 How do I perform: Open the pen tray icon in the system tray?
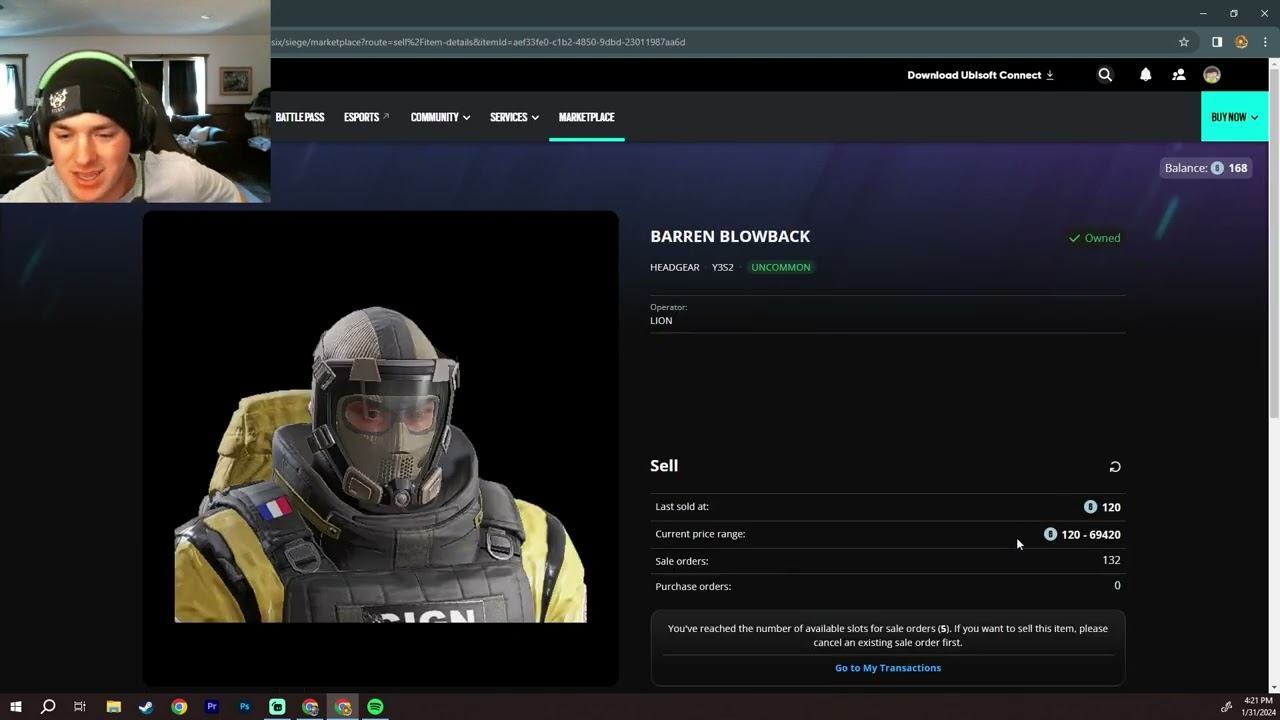tap(1227, 707)
